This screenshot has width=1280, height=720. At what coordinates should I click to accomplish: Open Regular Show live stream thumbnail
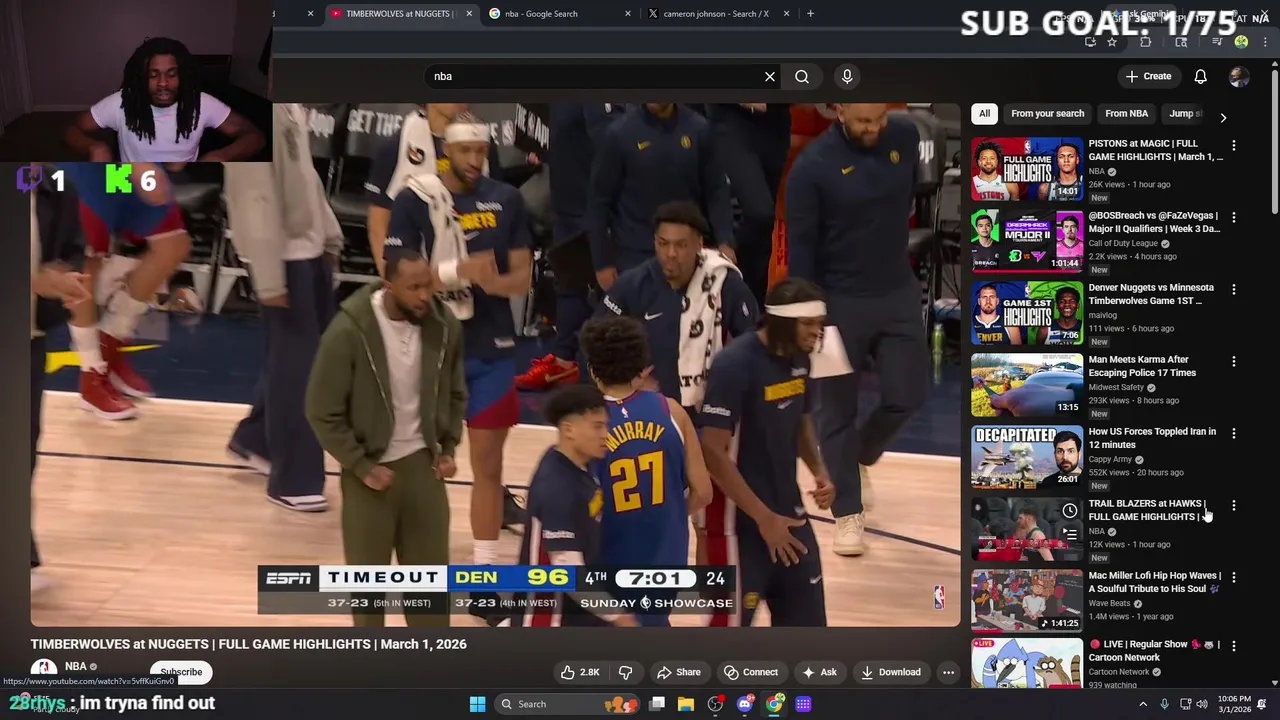[x=1027, y=661]
